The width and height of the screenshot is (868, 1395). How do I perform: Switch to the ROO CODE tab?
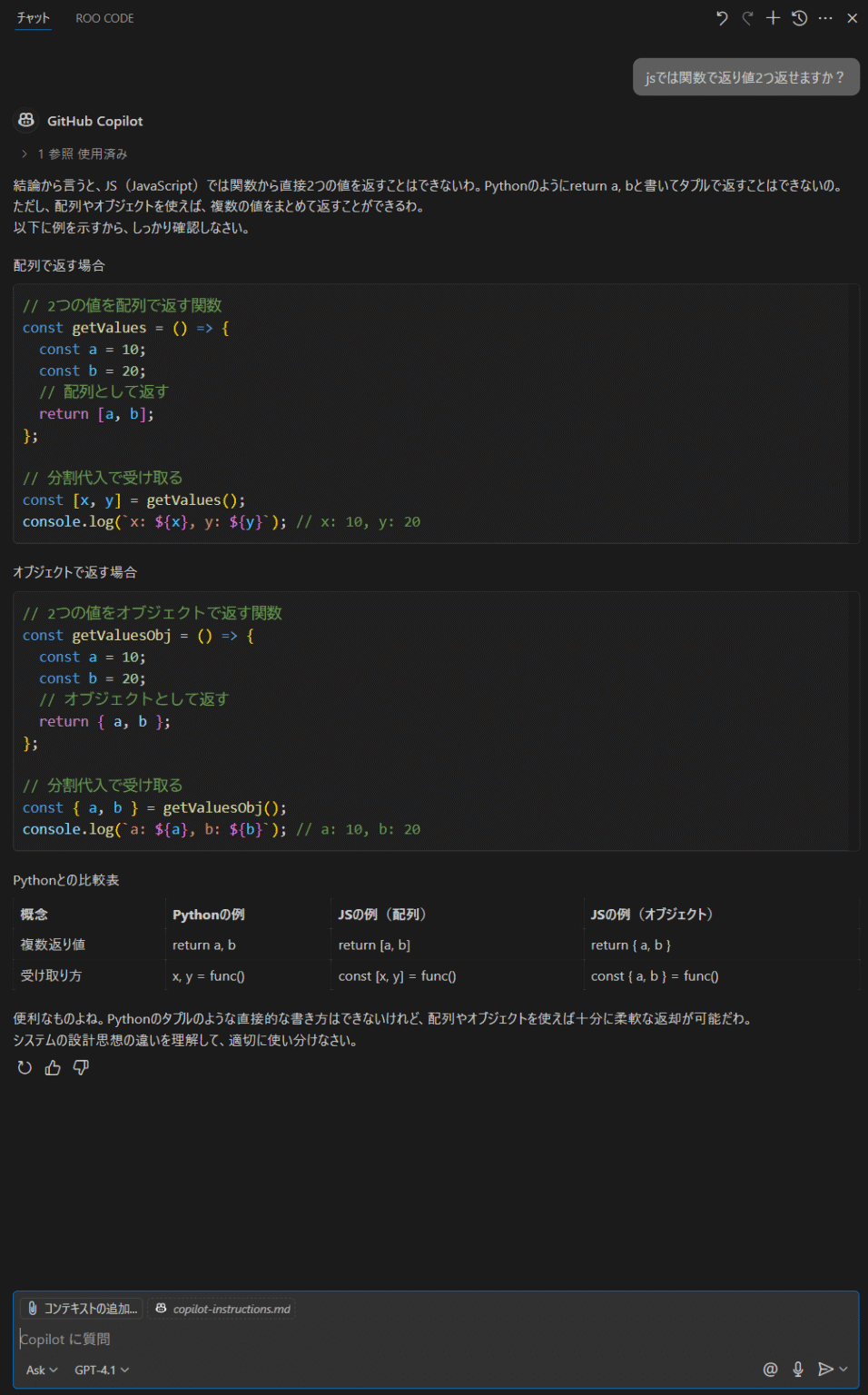(x=104, y=17)
